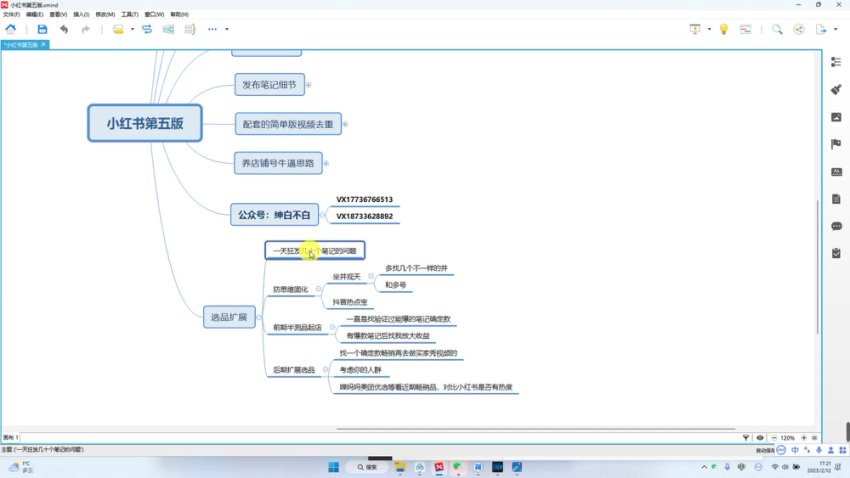The image size is (850, 478).
Task: Zoom out with the minus button
Action: pos(774,437)
